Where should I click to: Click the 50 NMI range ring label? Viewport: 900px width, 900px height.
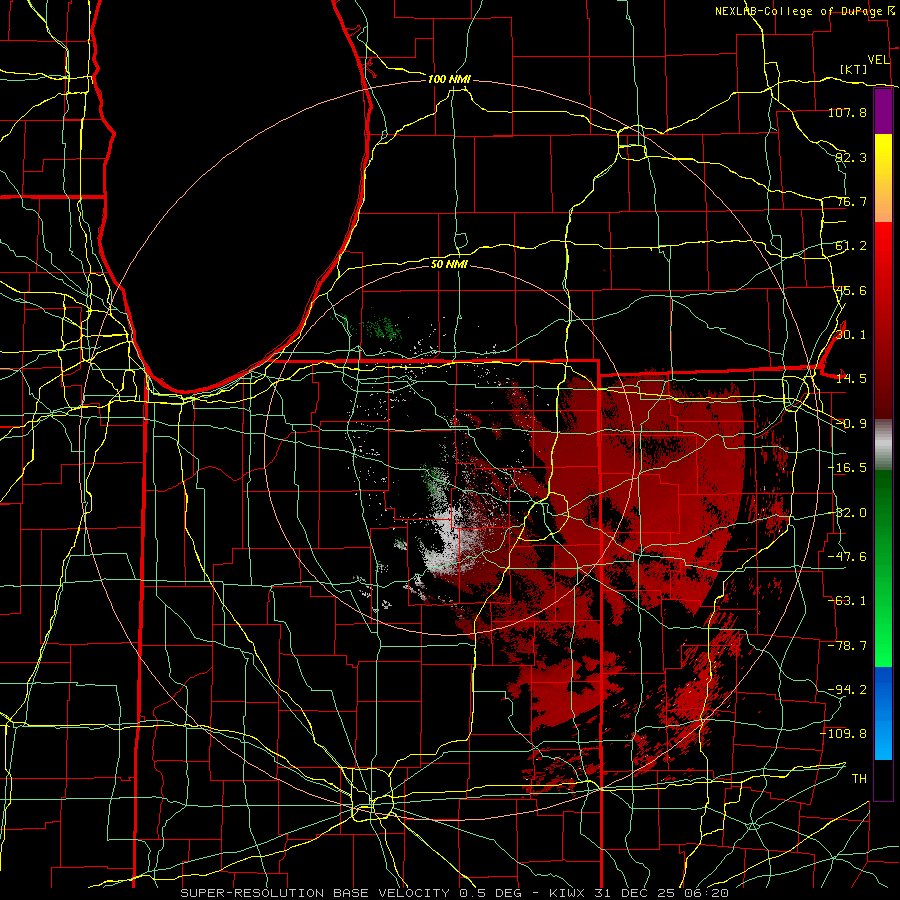[449, 264]
